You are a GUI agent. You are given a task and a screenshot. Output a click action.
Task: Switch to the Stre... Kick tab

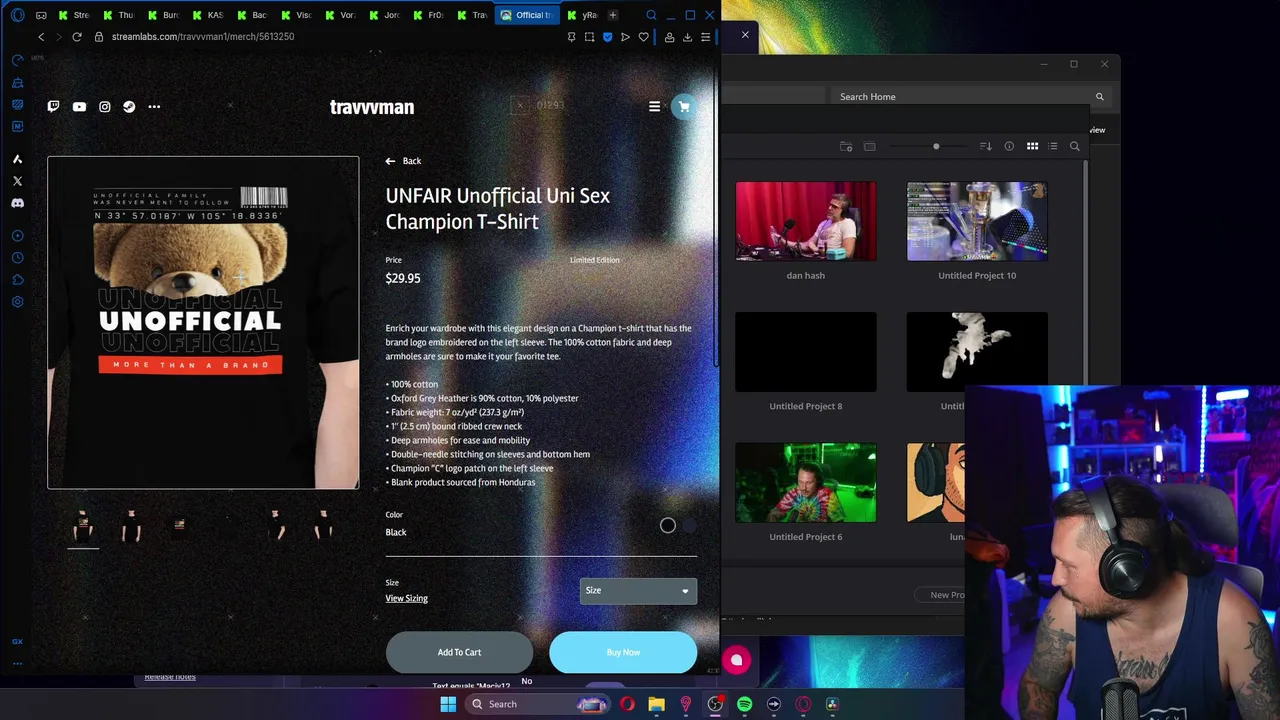(x=73, y=15)
